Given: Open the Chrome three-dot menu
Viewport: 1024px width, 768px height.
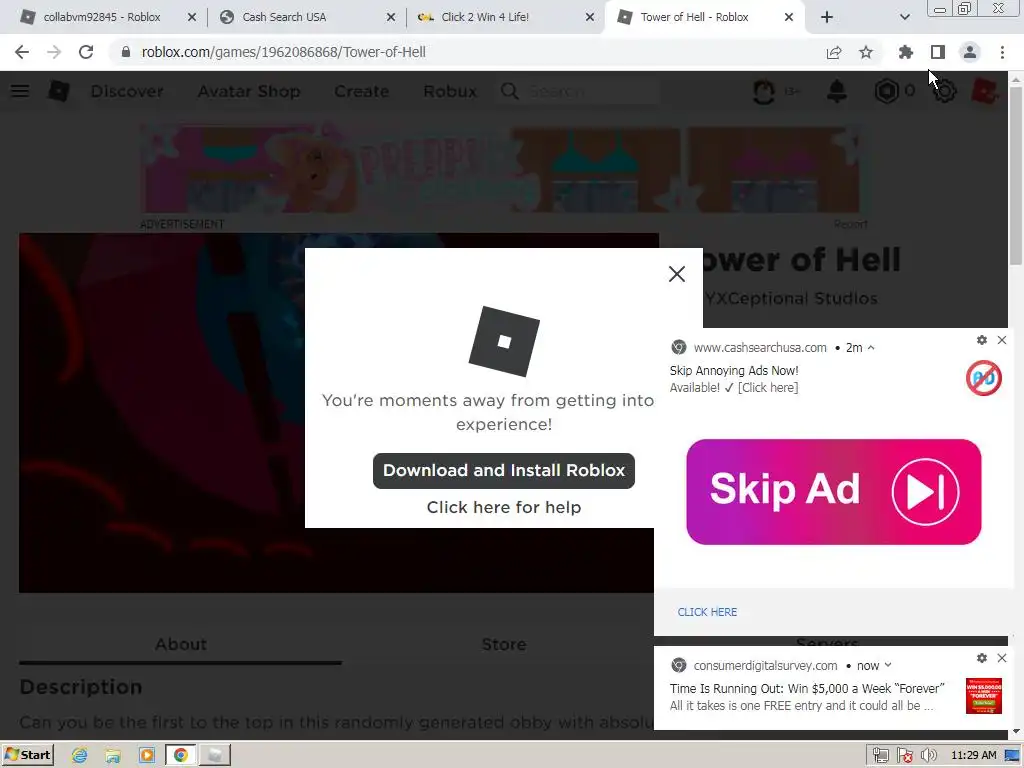Looking at the screenshot, I should pyautogui.click(x=1002, y=52).
